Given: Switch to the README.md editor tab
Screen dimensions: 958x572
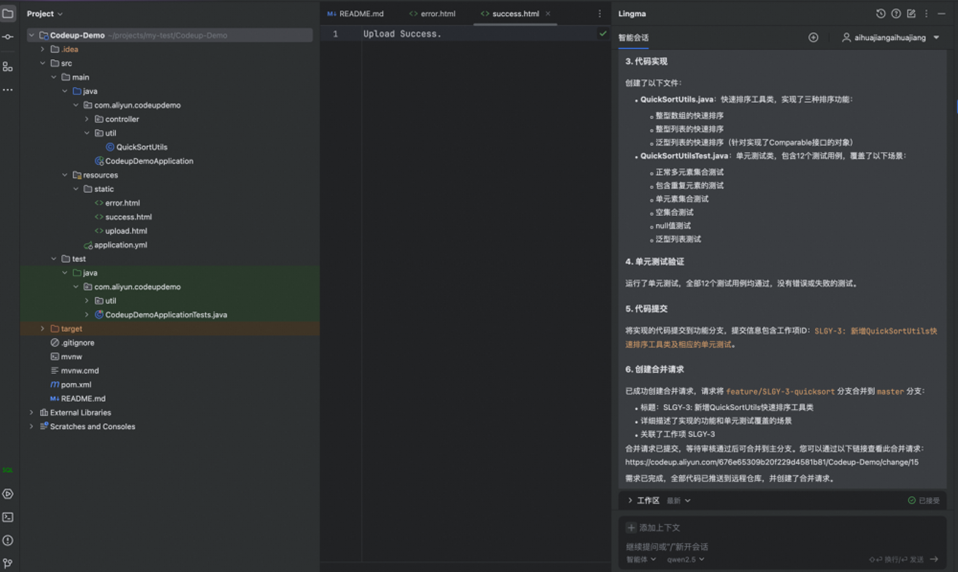Looking at the screenshot, I should tap(356, 14).
